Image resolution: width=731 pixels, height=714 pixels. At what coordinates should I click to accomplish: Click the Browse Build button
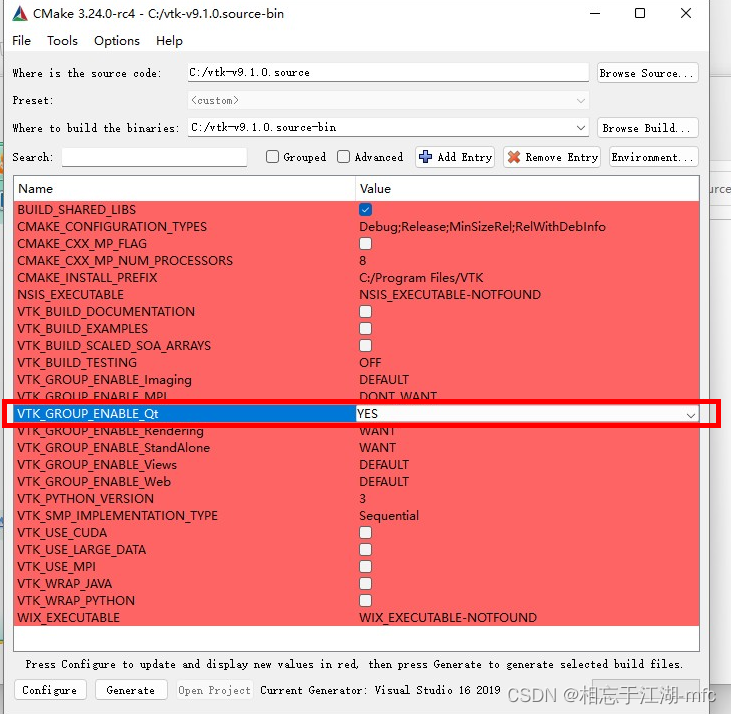point(648,128)
